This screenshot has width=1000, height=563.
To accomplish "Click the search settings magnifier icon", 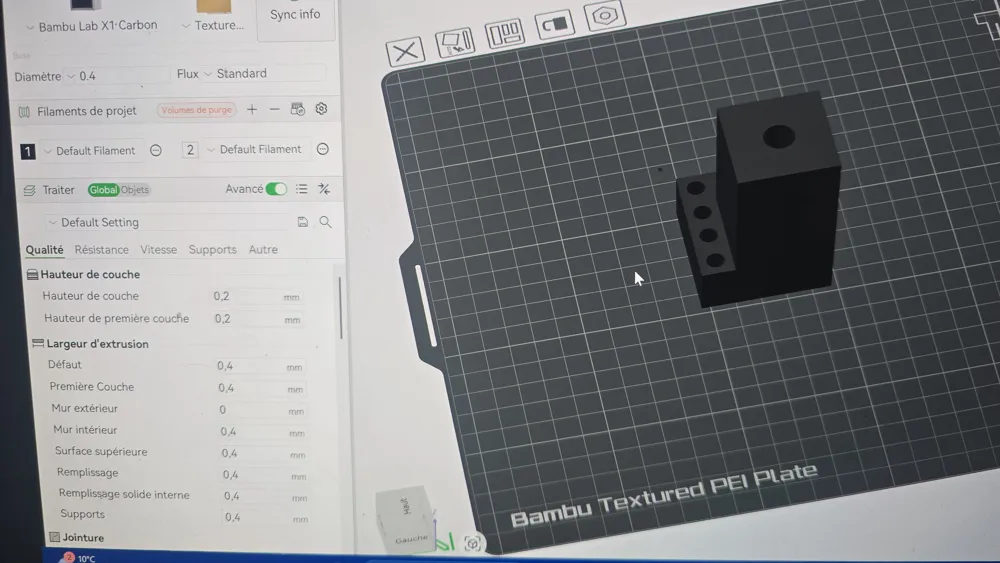I will pos(325,222).
